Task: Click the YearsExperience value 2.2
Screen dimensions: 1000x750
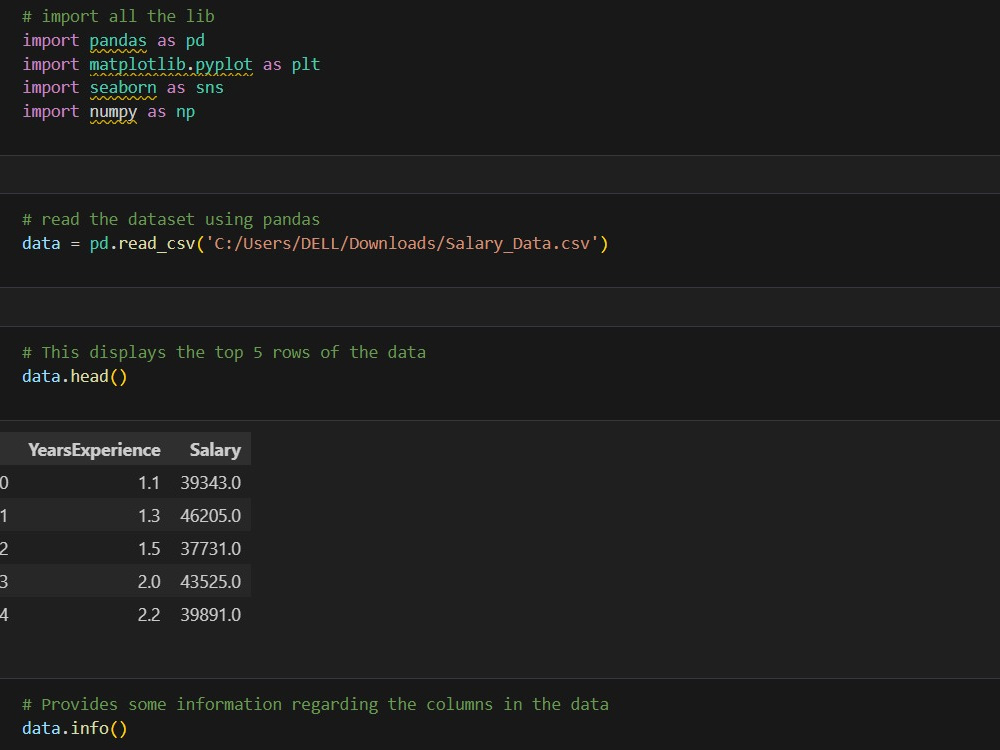Action: coord(149,614)
